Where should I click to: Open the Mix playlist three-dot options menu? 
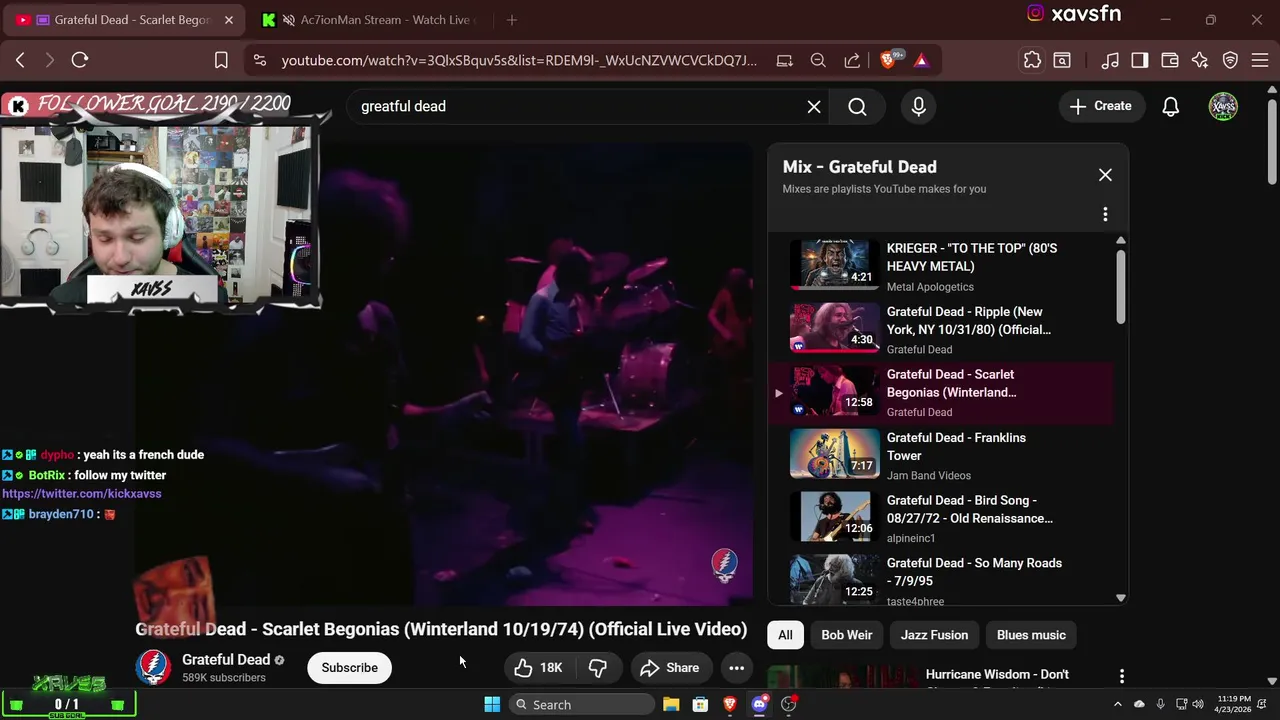(x=1105, y=214)
